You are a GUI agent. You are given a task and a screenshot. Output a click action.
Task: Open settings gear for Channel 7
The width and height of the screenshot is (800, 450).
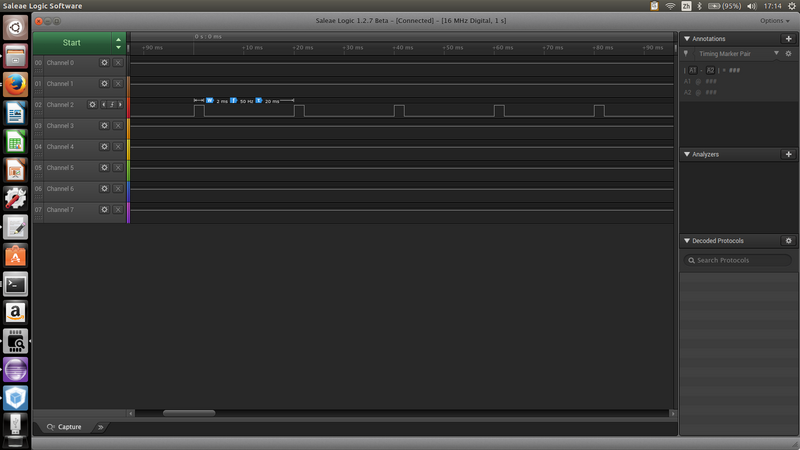[x=104, y=210]
